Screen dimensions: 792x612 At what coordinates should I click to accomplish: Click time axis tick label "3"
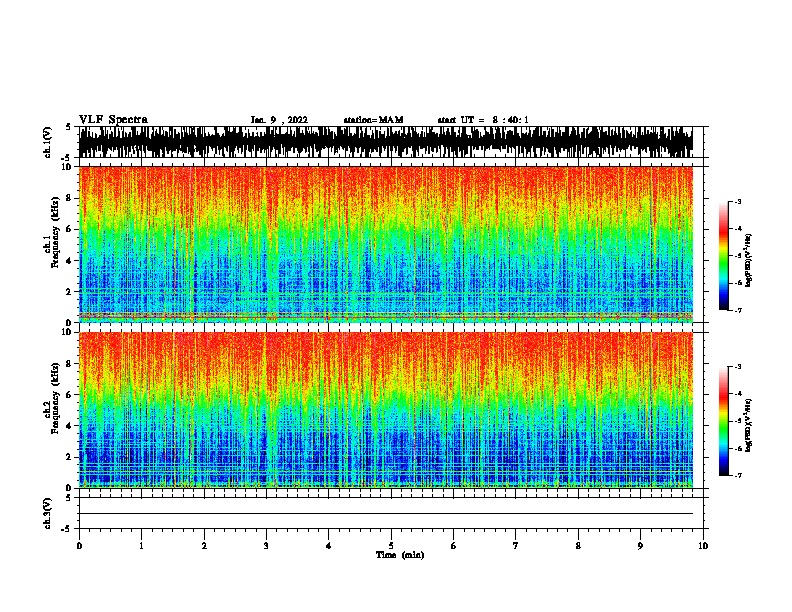pyautogui.click(x=266, y=546)
